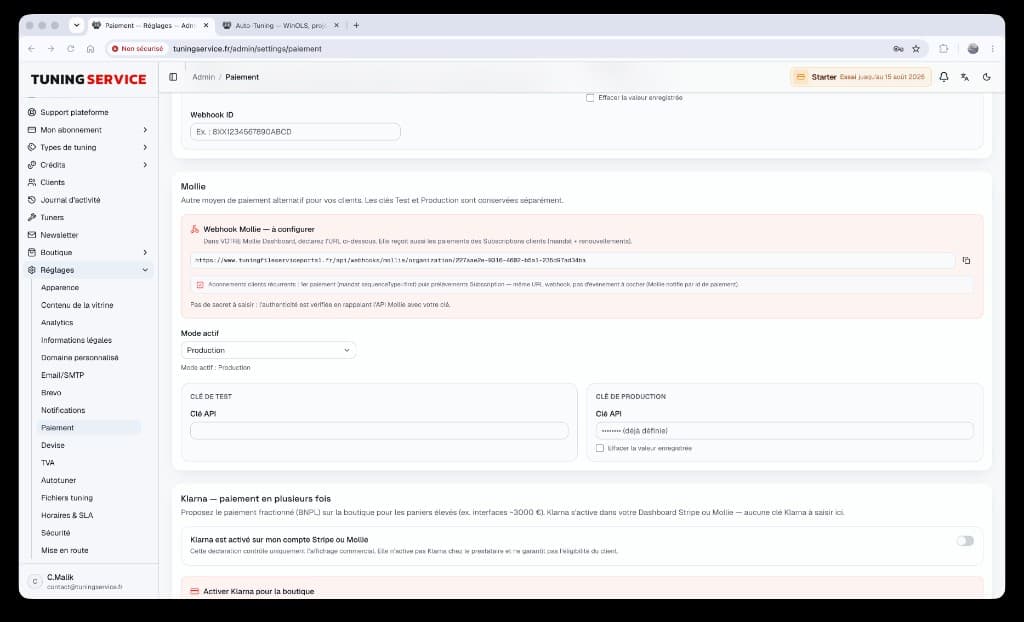Expand Crédits submenu chevron

pos(145,165)
